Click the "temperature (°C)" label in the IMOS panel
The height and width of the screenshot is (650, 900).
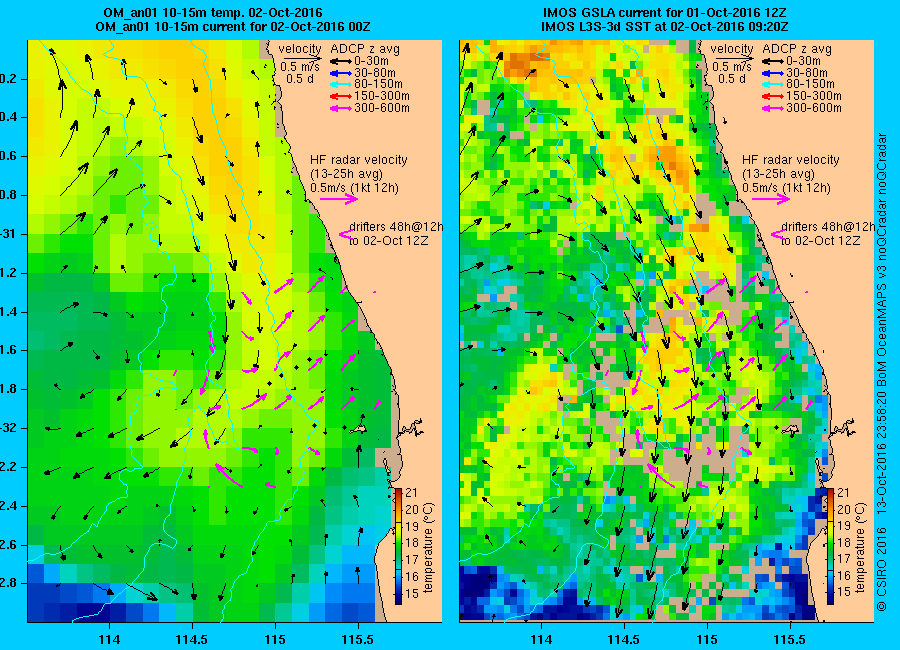coord(860,548)
